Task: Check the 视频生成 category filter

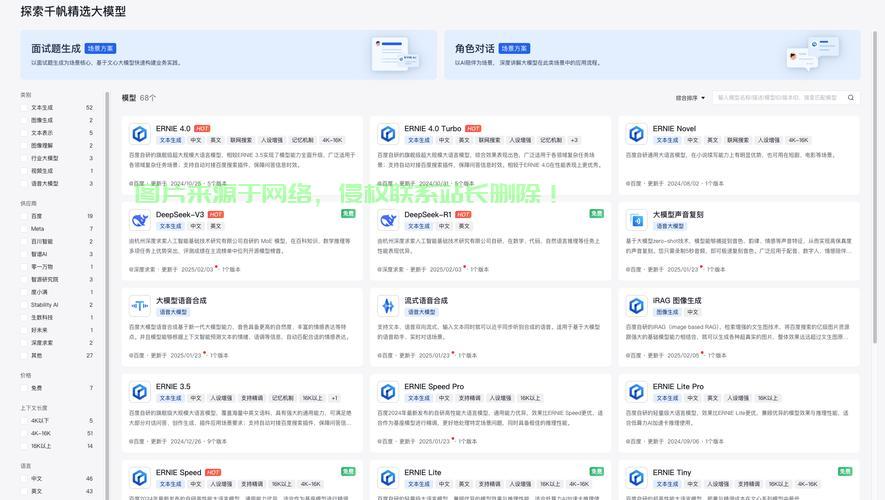Action: coord(24,171)
